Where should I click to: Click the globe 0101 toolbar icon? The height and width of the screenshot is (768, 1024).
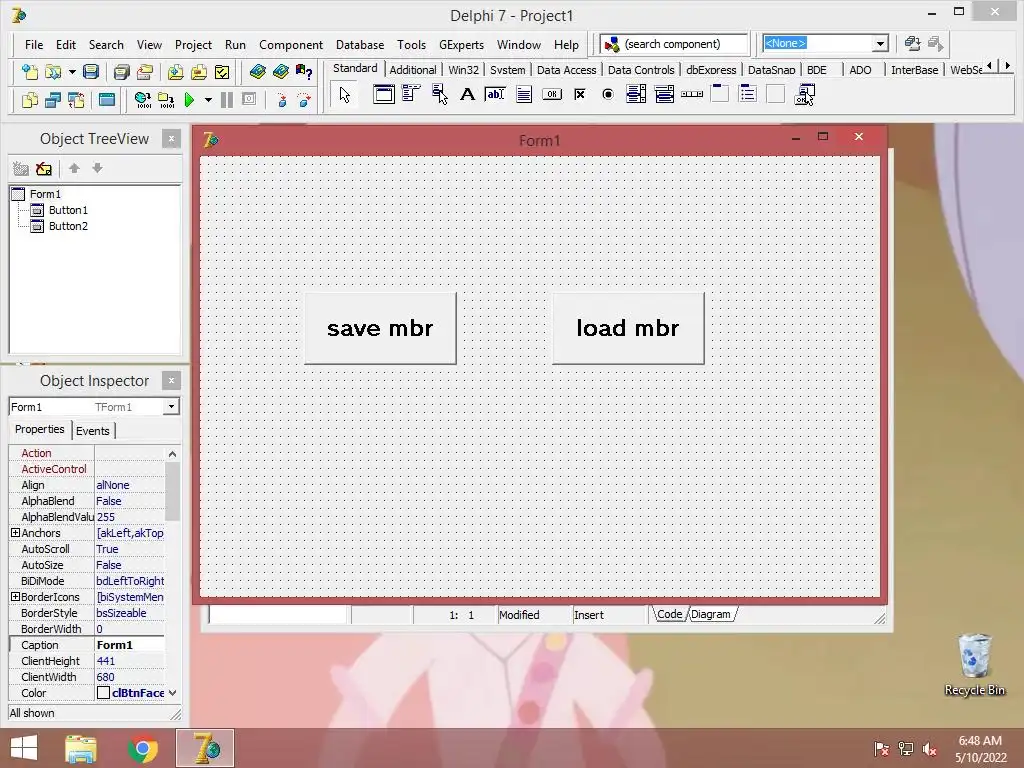pos(142,100)
